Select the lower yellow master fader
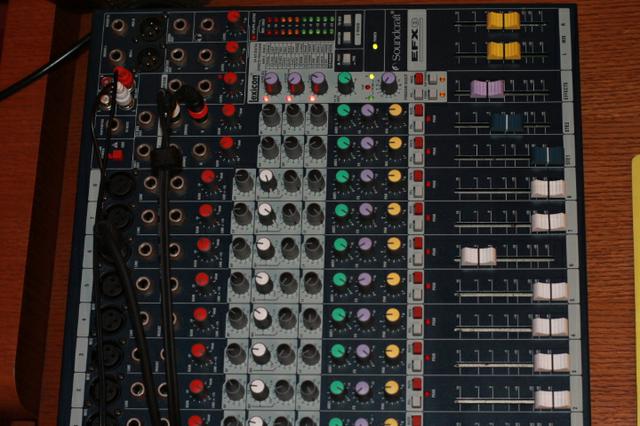 coord(503,51)
